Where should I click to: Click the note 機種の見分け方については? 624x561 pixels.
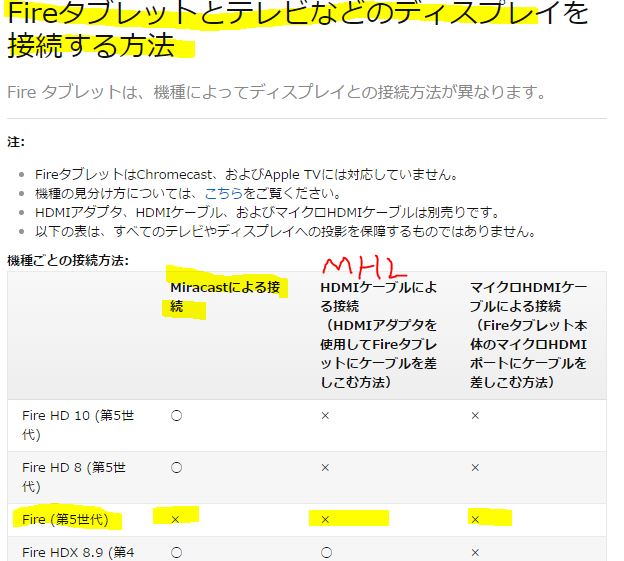tap(188, 193)
